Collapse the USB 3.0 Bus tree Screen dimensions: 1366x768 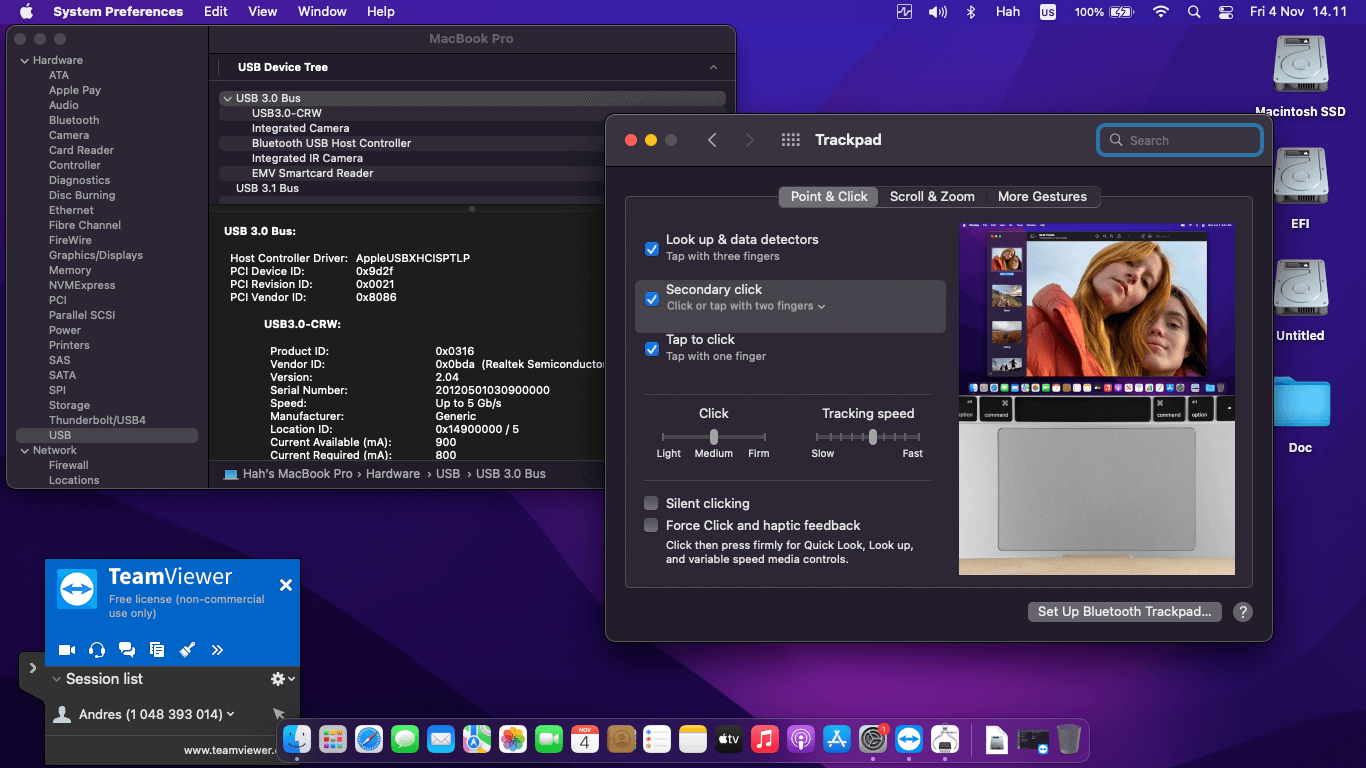click(x=227, y=98)
